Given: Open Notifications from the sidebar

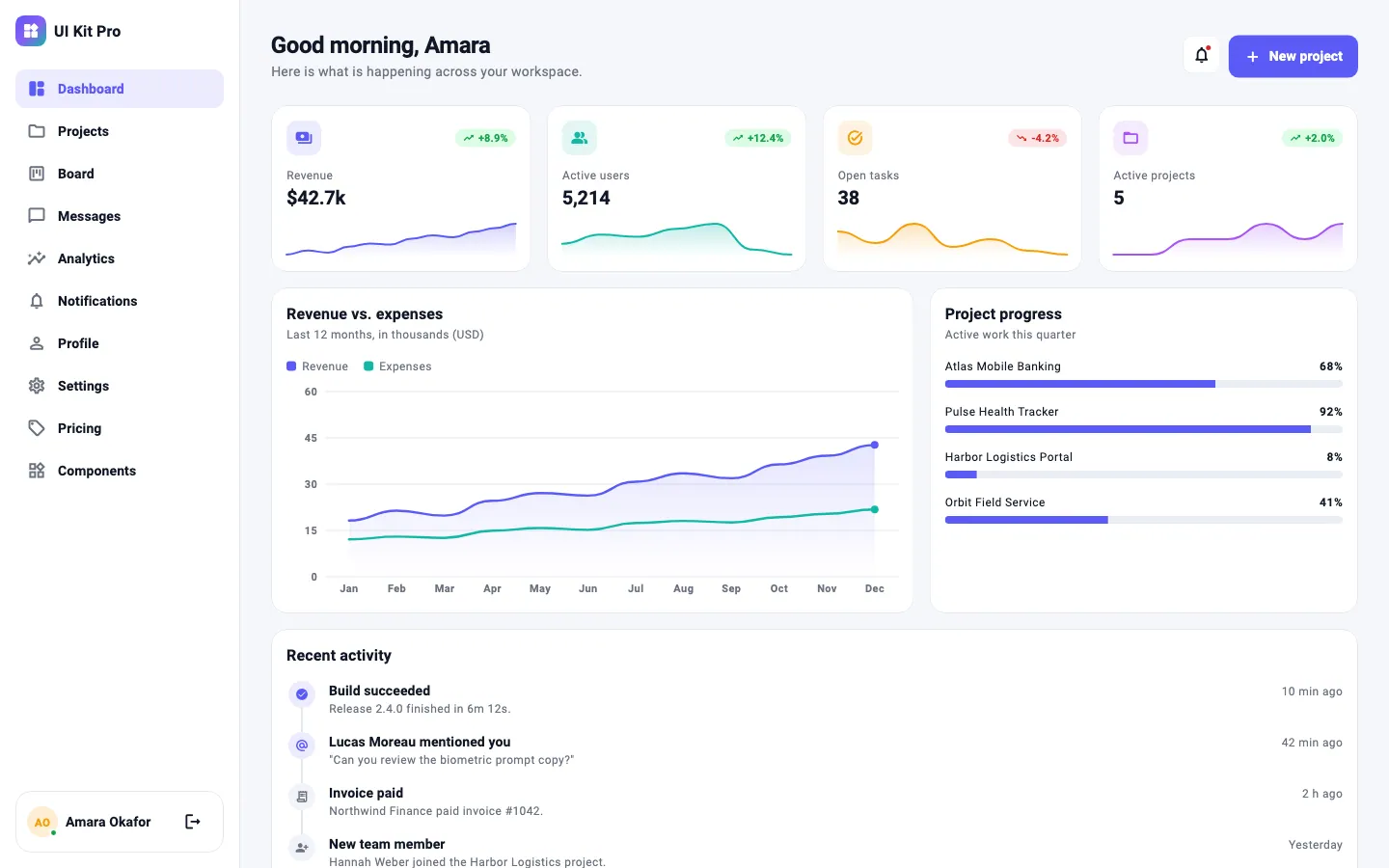Looking at the screenshot, I should coord(120,301).
